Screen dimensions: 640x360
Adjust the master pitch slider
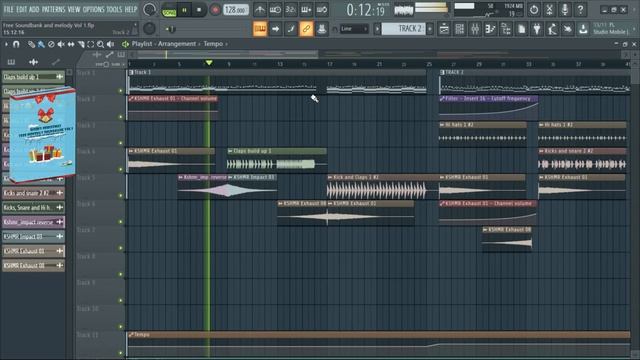point(171,29)
